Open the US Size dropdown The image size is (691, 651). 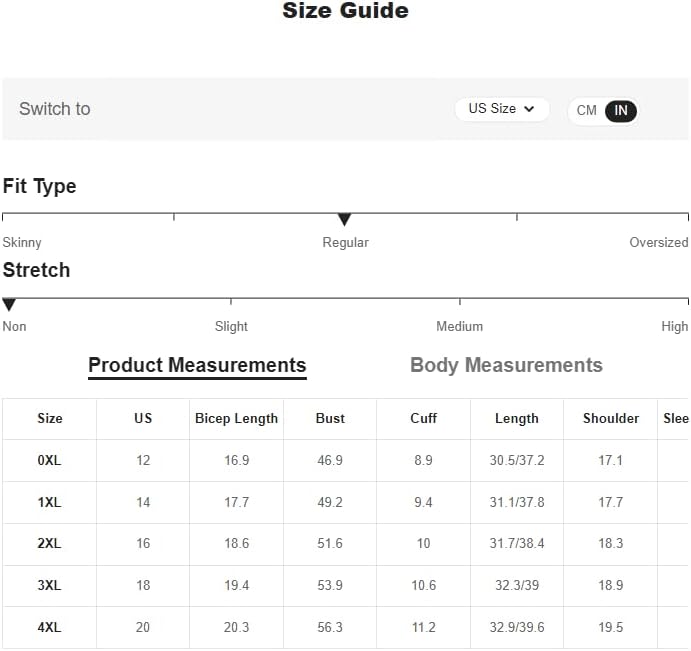coord(502,109)
